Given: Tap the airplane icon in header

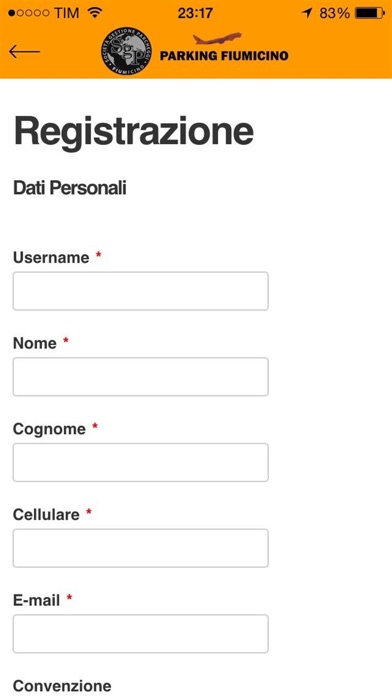Looking at the screenshot, I should coord(217,39).
